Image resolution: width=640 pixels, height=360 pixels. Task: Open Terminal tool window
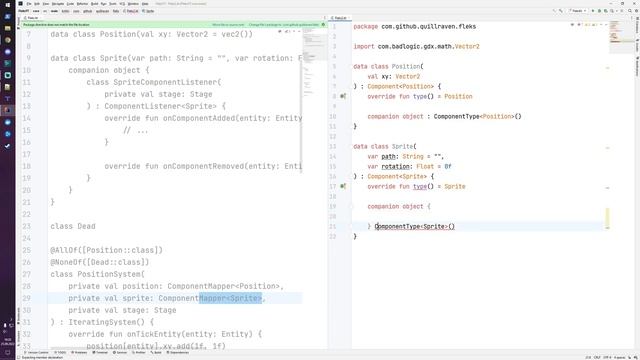coord(100,352)
